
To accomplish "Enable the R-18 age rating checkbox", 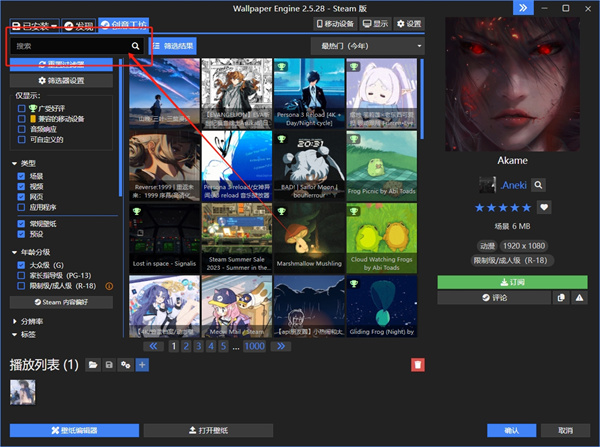I will (x=21, y=285).
